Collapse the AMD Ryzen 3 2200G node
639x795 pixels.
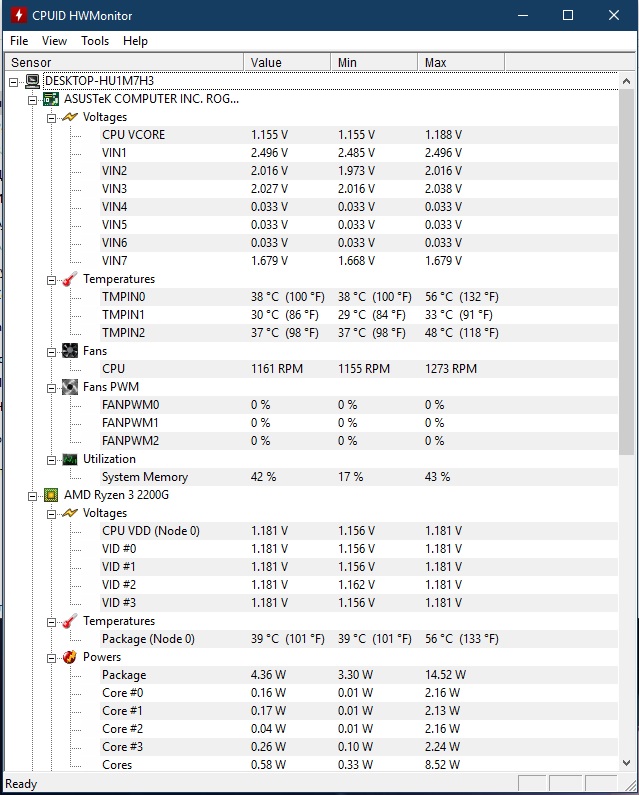click(32, 495)
